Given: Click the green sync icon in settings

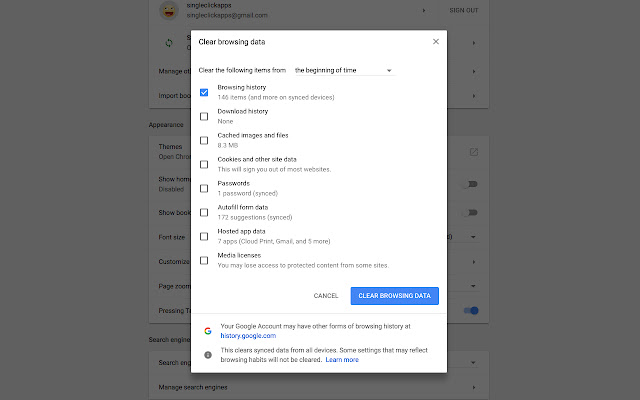Looking at the screenshot, I should [x=169, y=43].
